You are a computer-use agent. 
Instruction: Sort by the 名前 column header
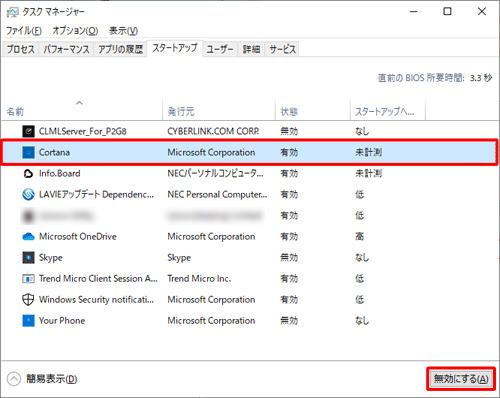coord(82,111)
